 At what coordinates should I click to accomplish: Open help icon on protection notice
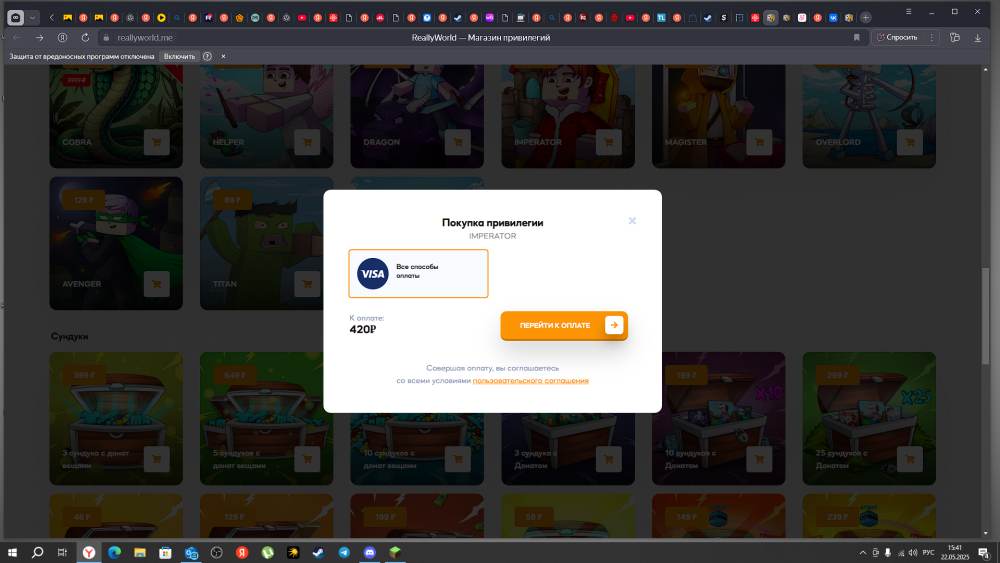[x=207, y=56]
